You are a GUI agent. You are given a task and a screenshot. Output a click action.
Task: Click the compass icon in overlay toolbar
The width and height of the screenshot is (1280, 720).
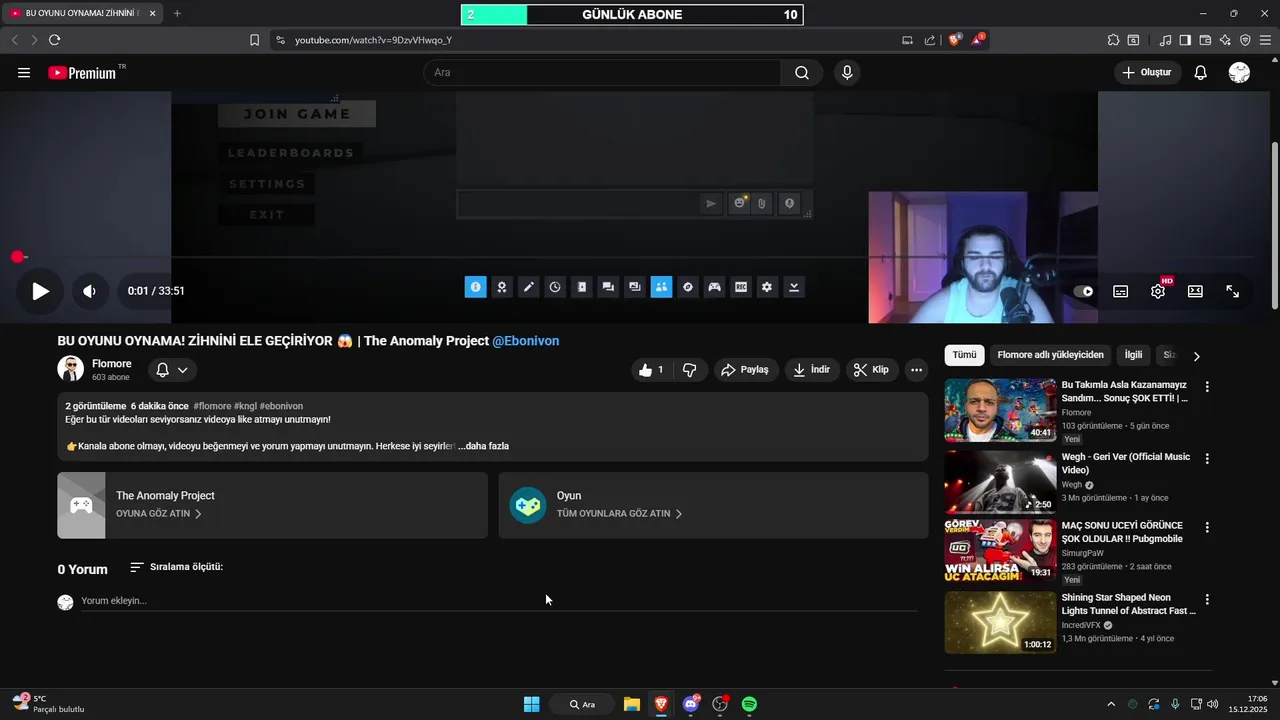tap(688, 287)
